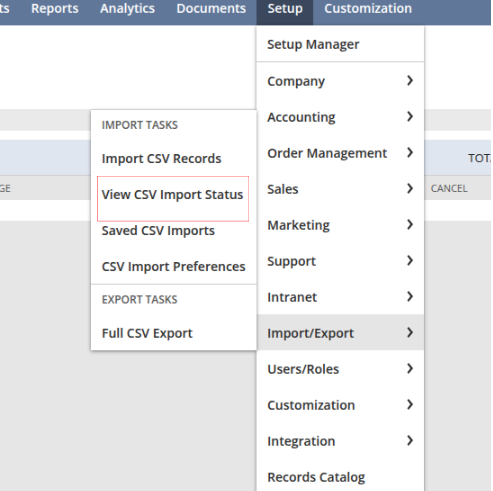Expand the Customization dropdown entry arrow
Image resolution: width=493 pixels, height=491 pixels.
410,404
